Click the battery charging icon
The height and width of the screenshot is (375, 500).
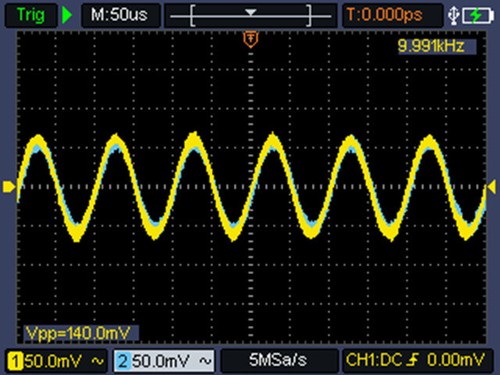click(478, 16)
